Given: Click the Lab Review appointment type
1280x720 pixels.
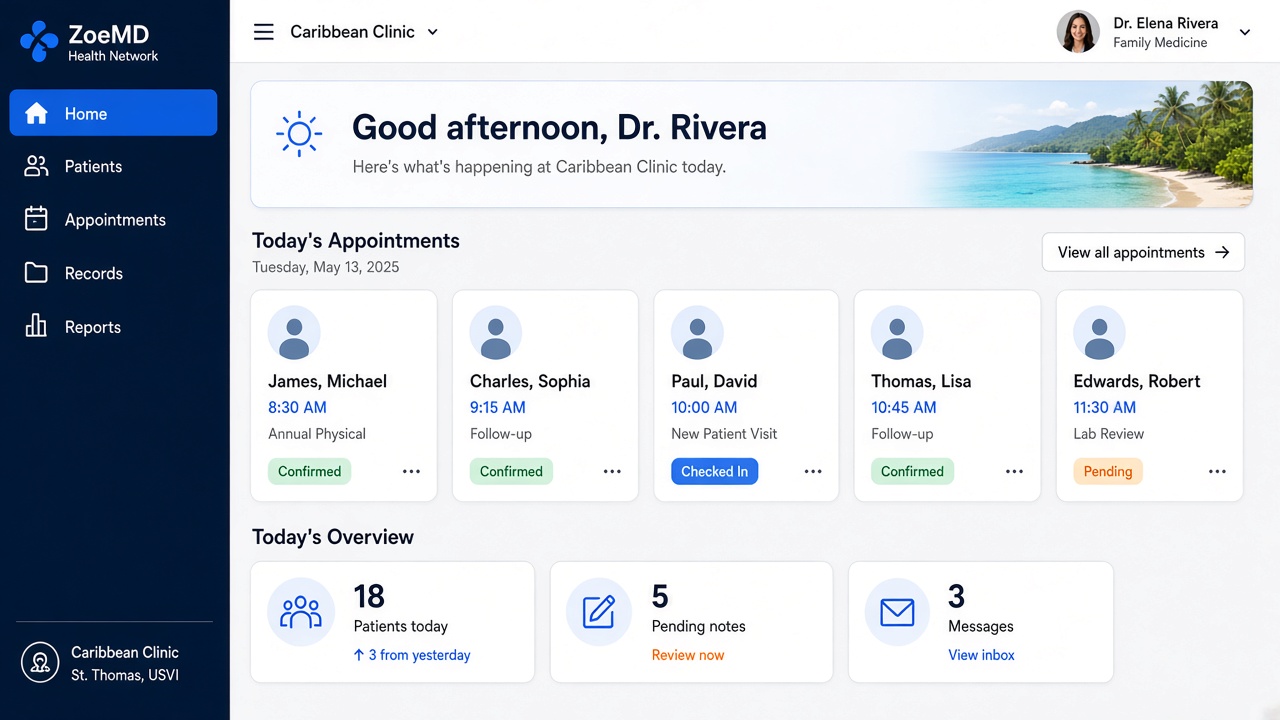Looking at the screenshot, I should 1108,434.
